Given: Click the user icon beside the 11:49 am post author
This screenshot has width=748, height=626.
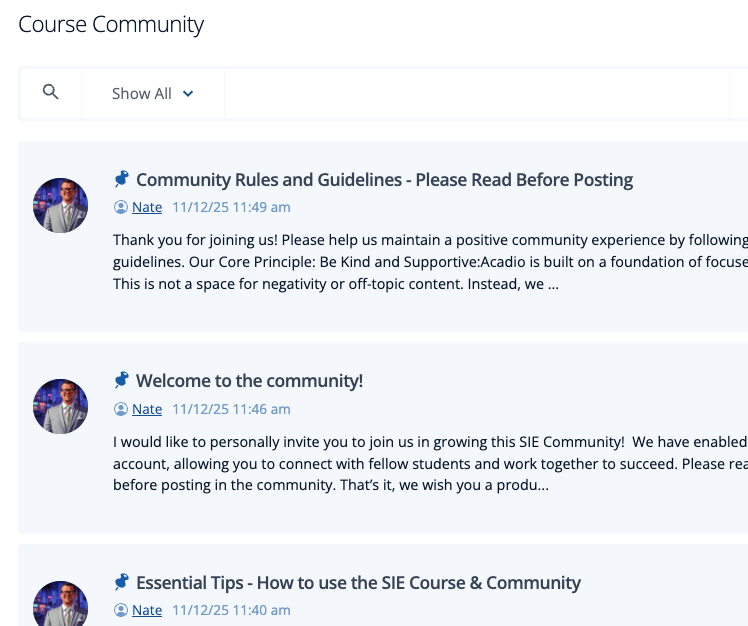Looking at the screenshot, I should (121, 207).
